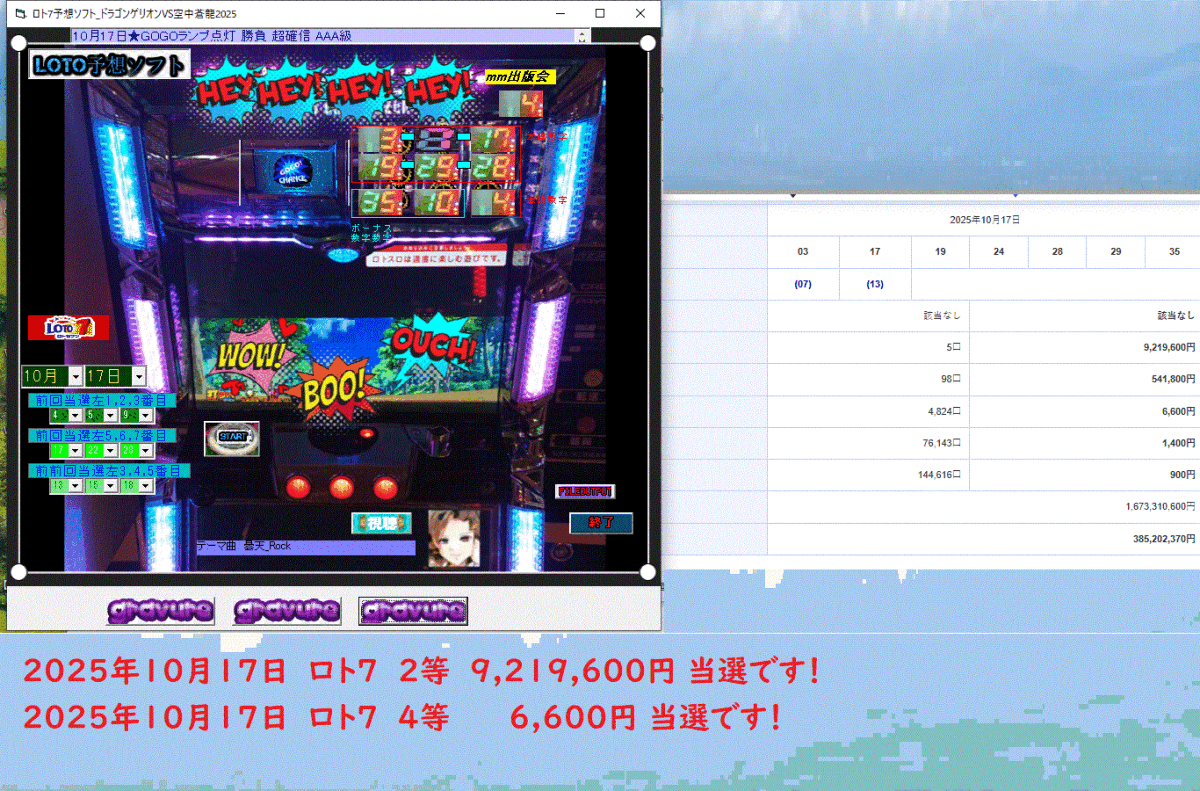Open the dropdown showing value 18
Image resolution: width=1200 pixels, height=791 pixels.
click(x=145, y=485)
